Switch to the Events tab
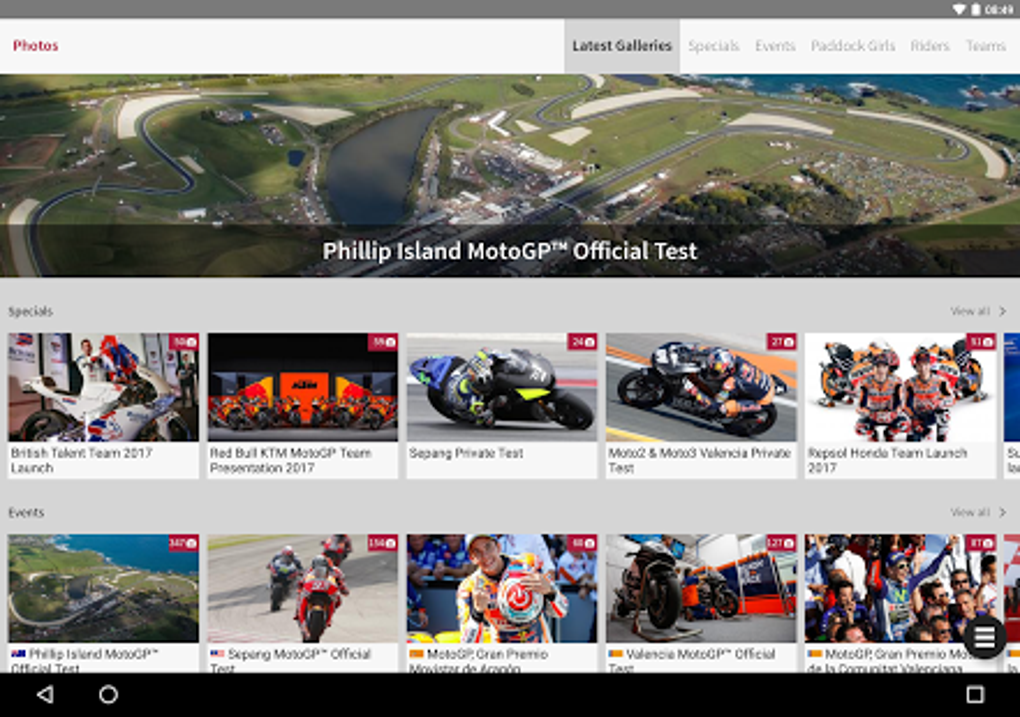 775,46
